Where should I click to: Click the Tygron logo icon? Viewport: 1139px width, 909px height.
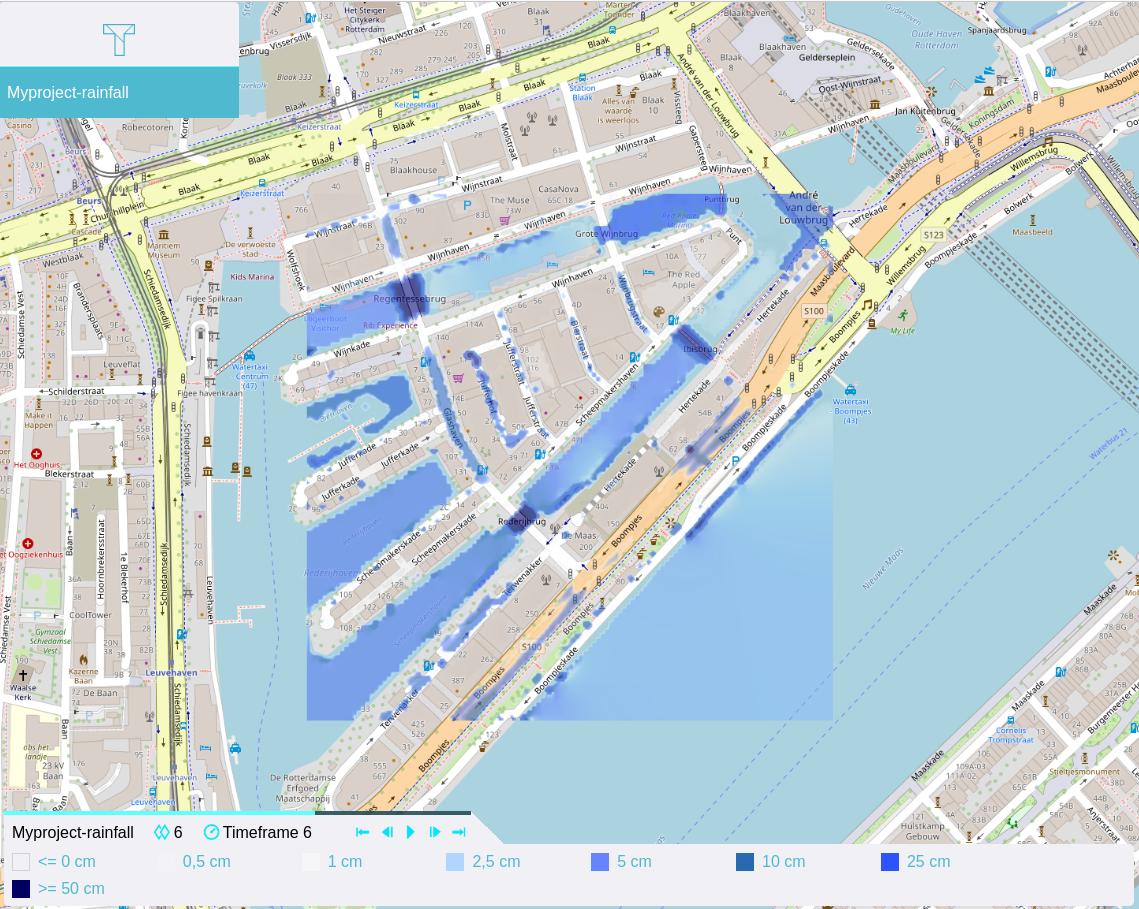tap(119, 39)
